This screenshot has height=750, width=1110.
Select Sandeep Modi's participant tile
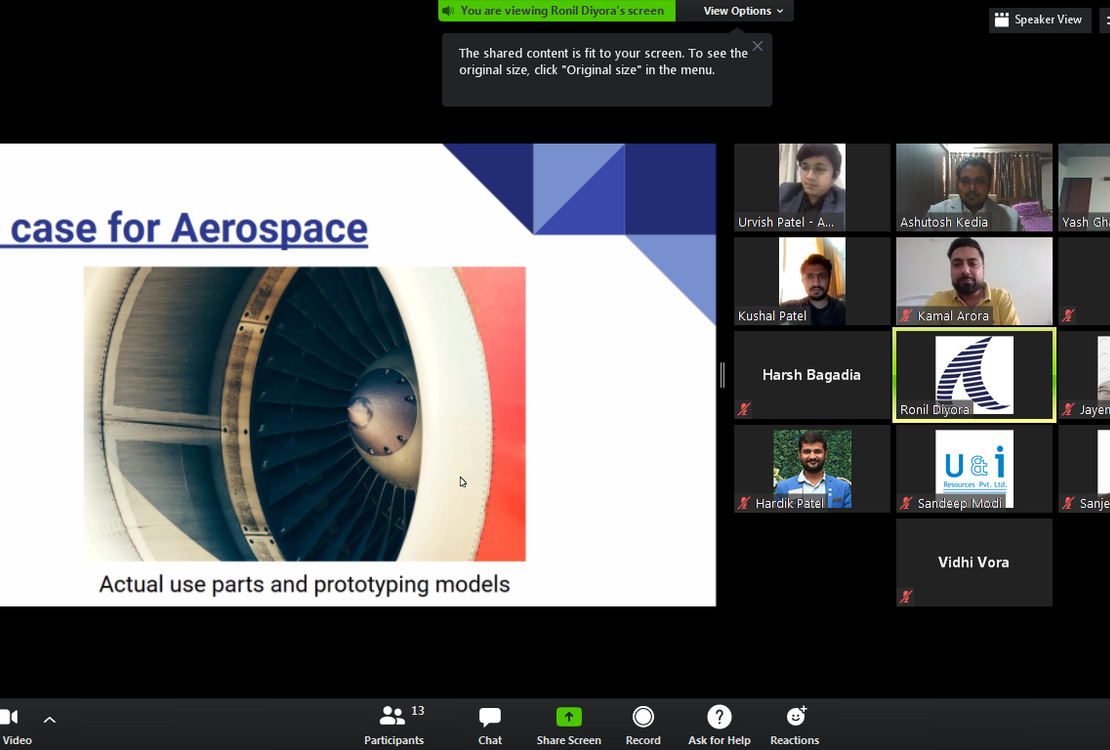pyautogui.click(x=974, y=469)
